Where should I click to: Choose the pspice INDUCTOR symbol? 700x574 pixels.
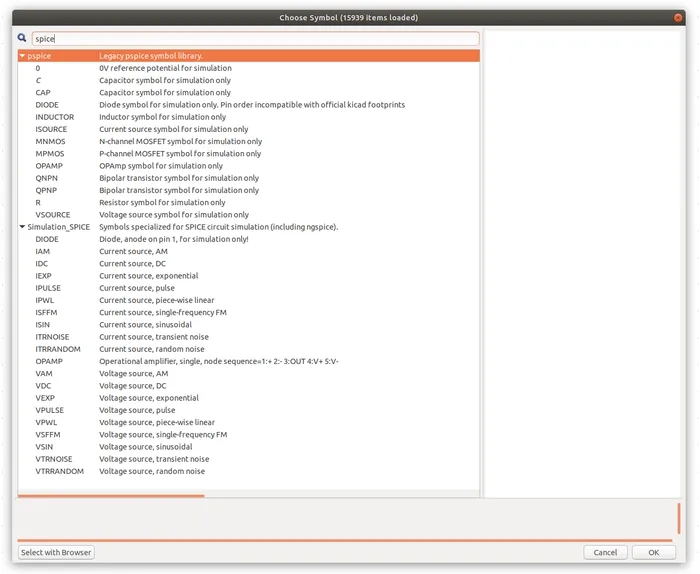54,117
